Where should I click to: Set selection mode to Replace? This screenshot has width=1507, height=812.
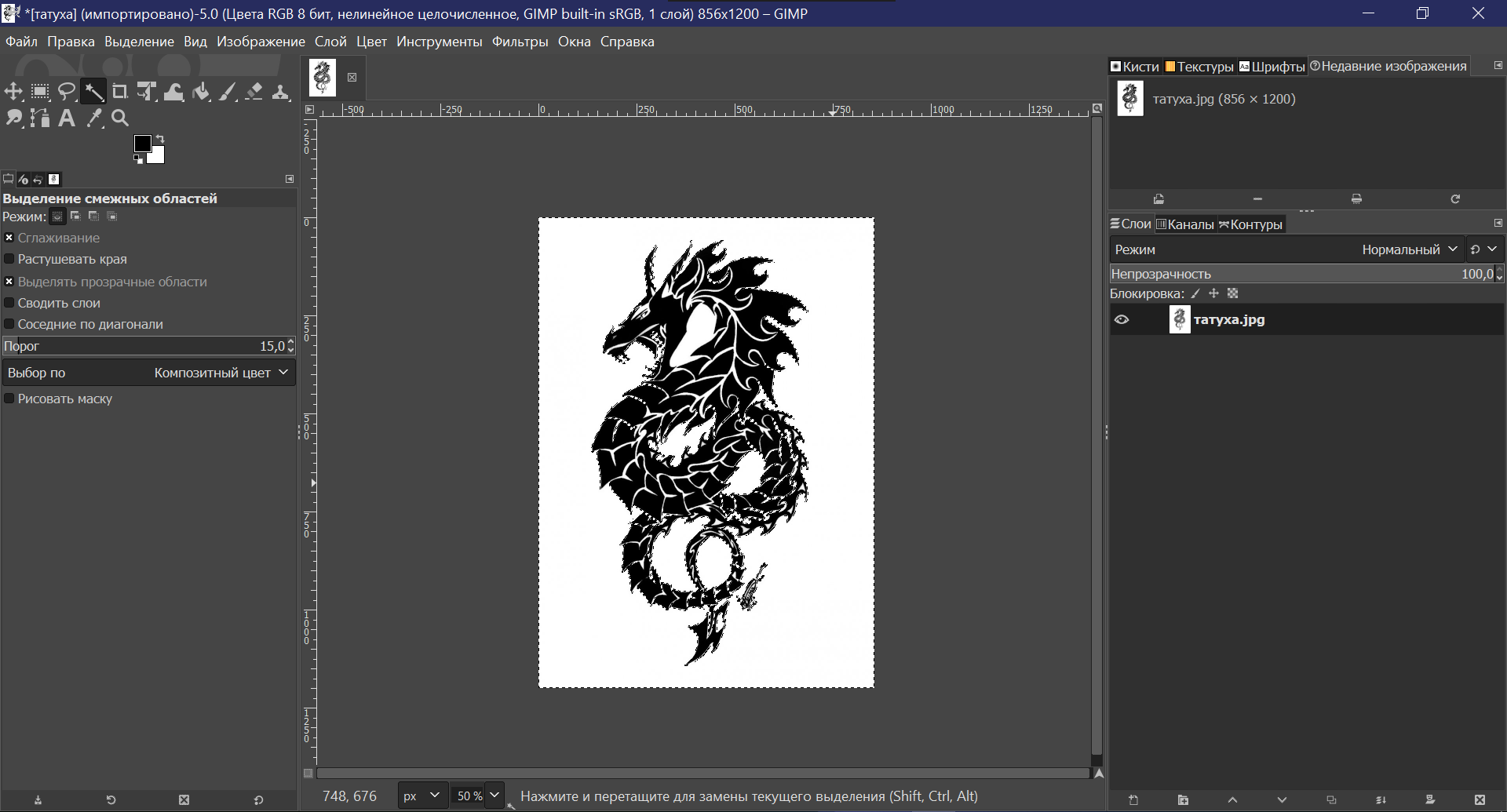tap(57, 217)
